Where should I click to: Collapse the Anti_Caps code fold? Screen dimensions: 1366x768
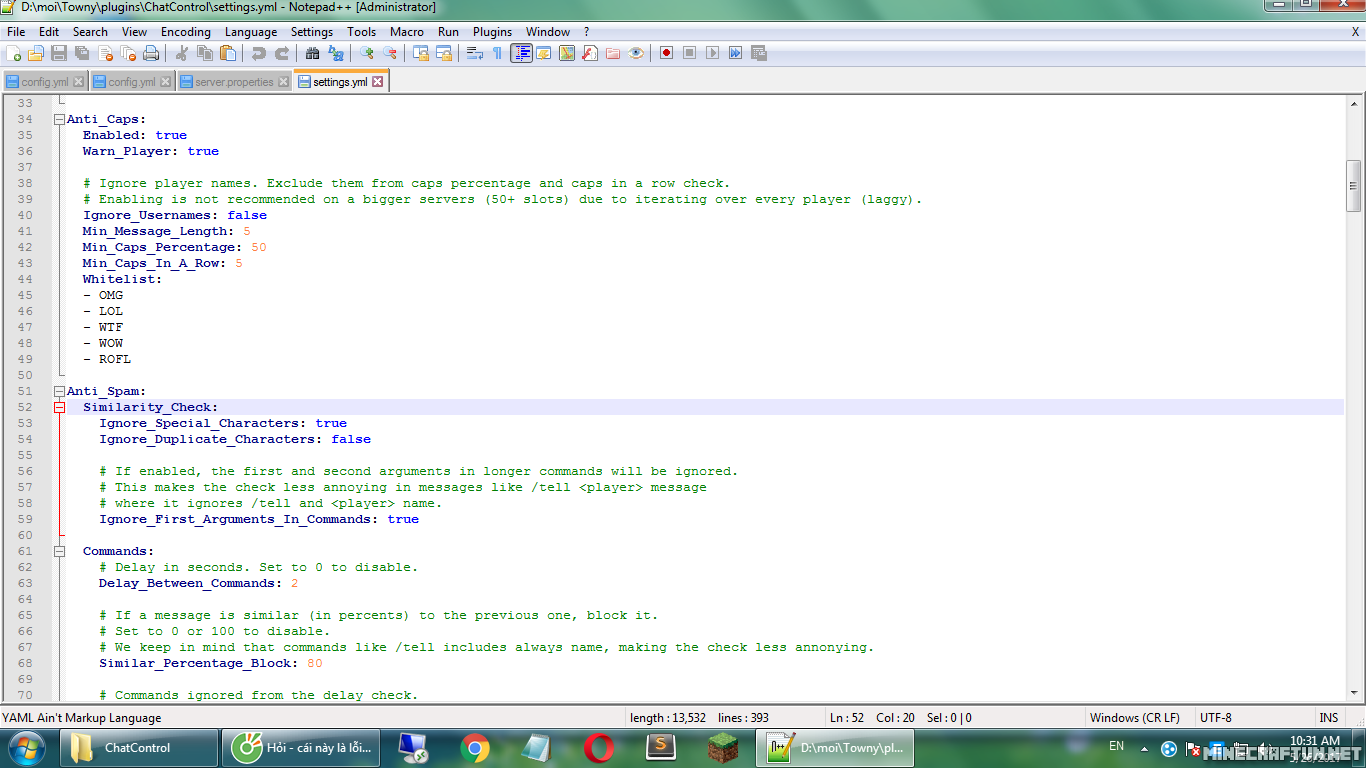(59, 119)
